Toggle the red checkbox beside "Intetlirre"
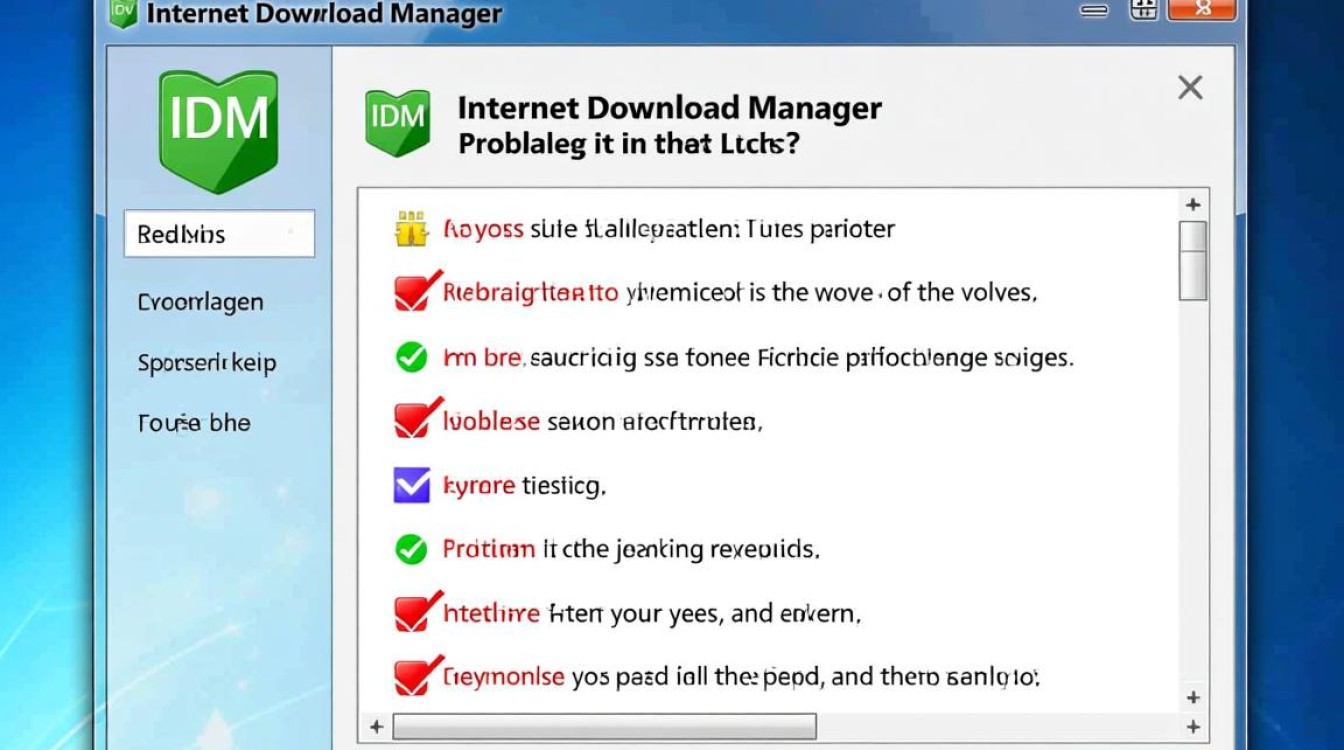 click(414, 612)
